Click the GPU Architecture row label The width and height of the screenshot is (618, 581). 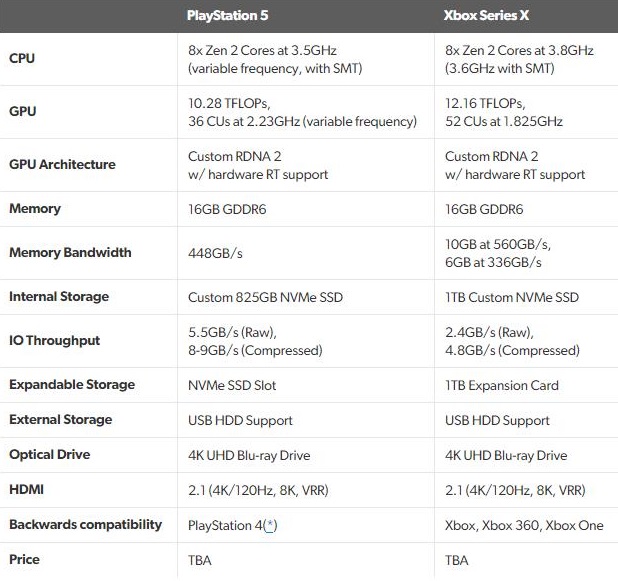click(x=62, y=164)
